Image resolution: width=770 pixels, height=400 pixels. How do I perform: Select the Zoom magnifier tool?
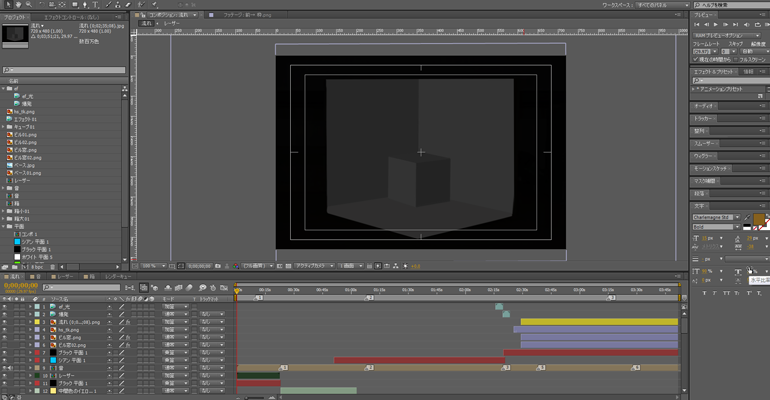(27, 5)
